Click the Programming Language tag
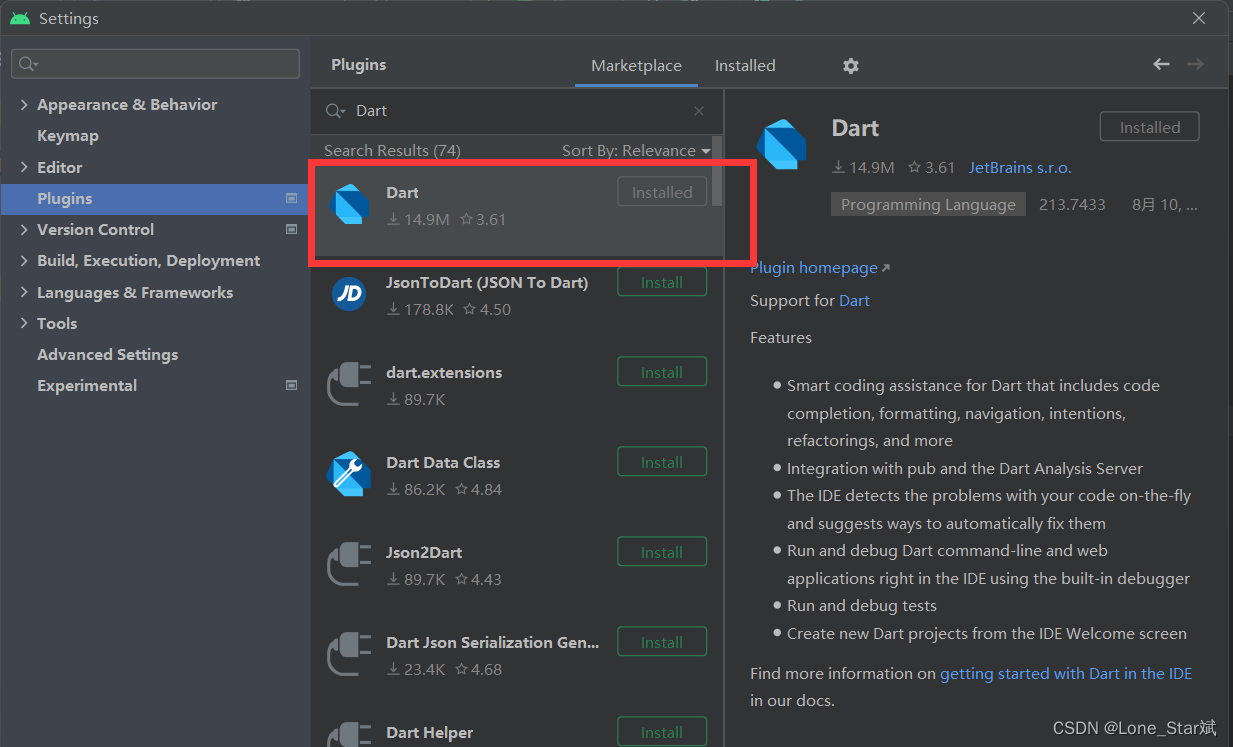 click(x=928, y=205)
